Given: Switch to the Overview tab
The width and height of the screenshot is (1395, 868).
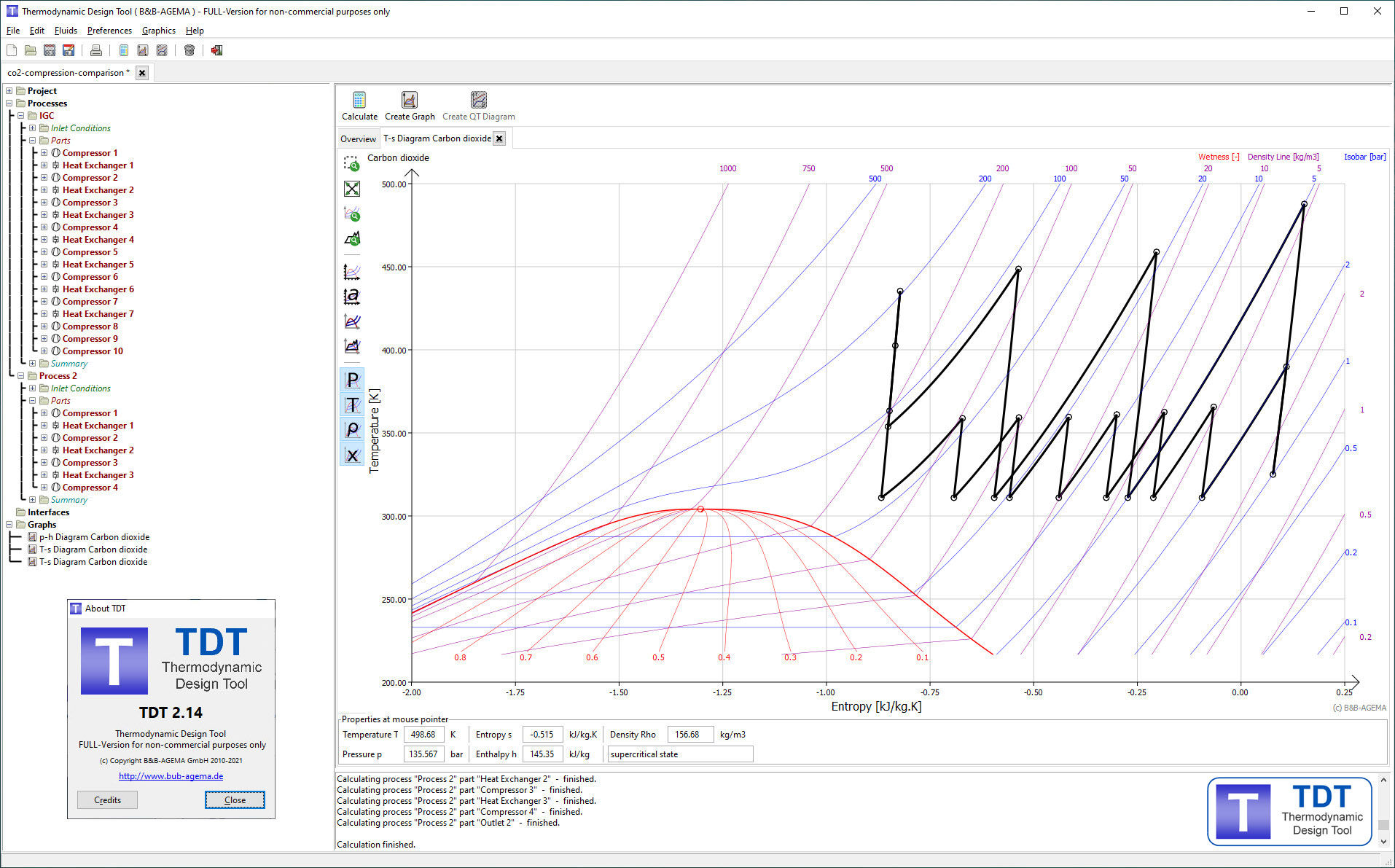Looking at the screenshot, I should 358,138.
